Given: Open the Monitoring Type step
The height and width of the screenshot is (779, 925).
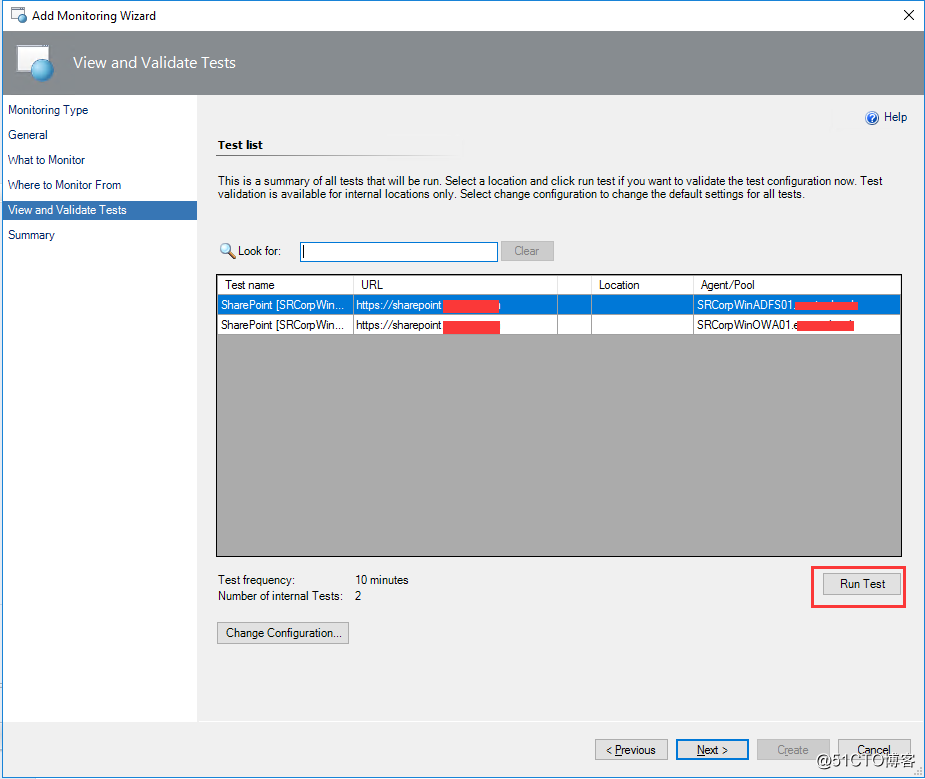Looking at the screenshot, I should [x=48, y=110].
